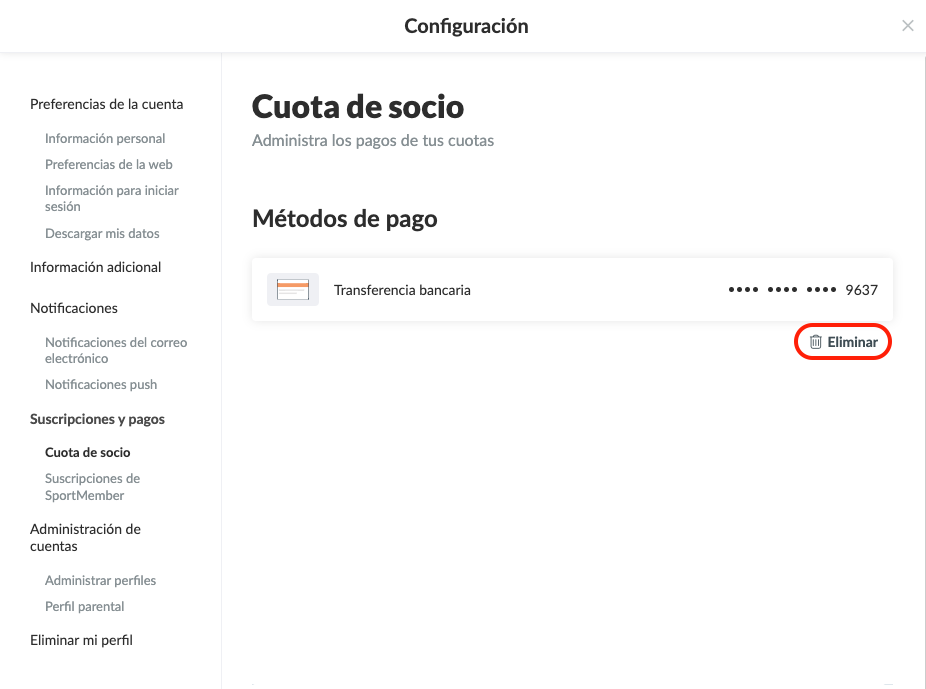This screenshot has width=926, height=689.
Task: Click the bank transfer card icon
Action: 293,290
